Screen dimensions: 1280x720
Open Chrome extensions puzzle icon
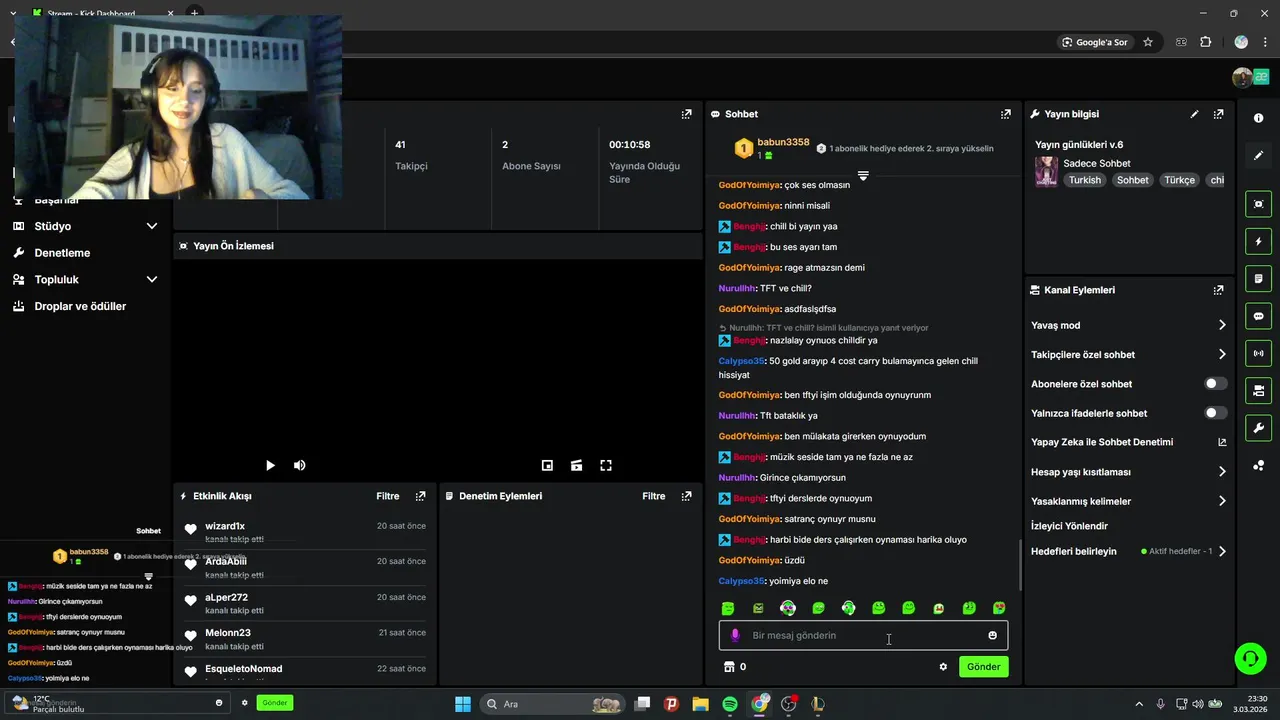(1205, 42)
